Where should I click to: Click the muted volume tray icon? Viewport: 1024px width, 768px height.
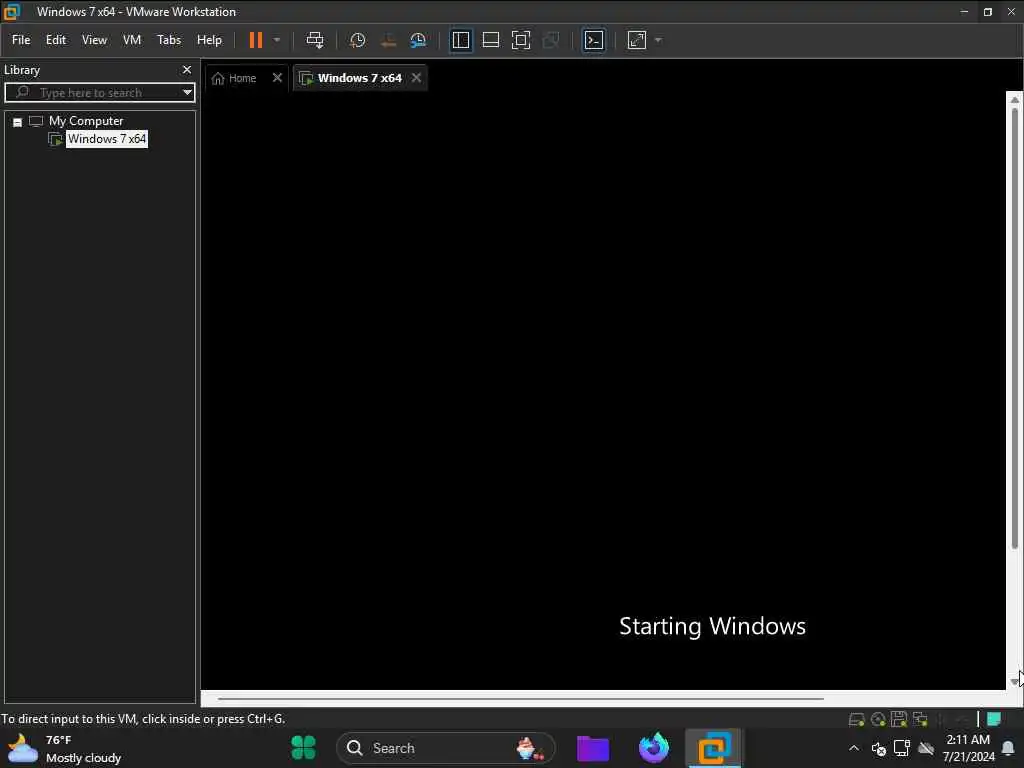click(878, 748)
